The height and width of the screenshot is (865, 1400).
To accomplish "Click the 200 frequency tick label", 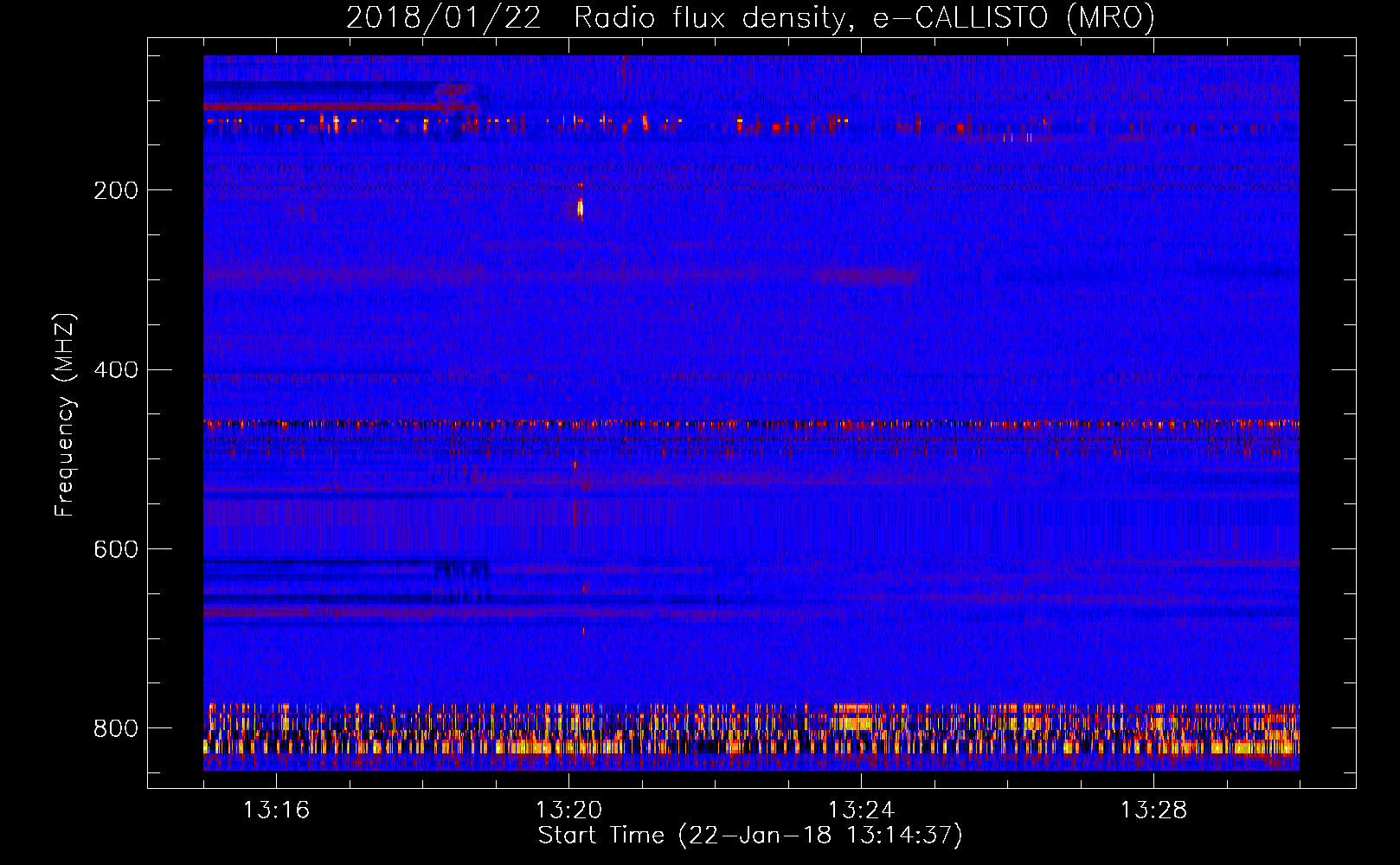I will 116,190.
